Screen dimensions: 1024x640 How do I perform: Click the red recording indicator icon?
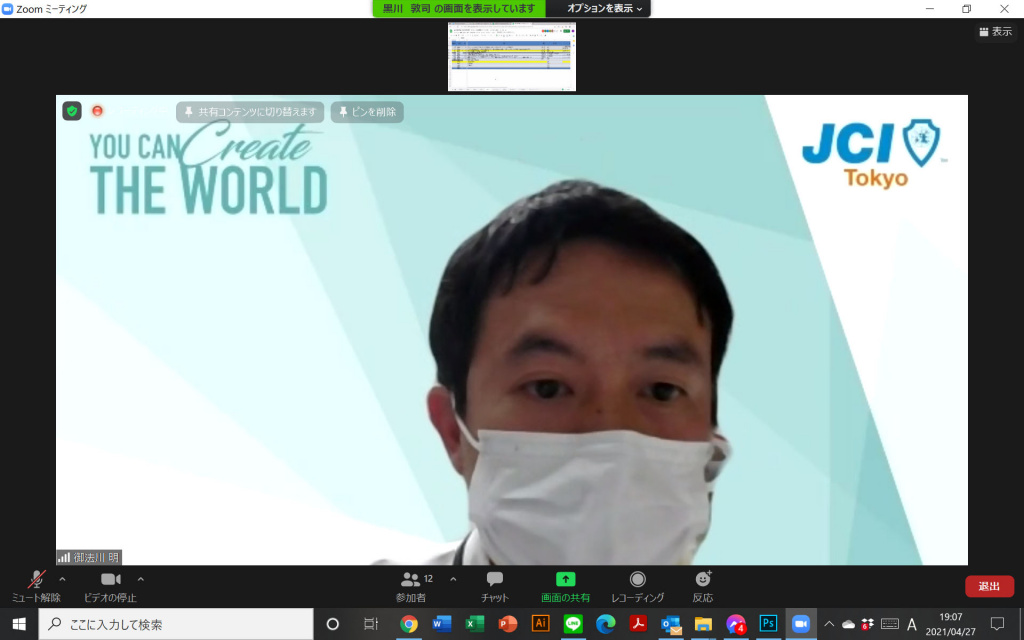click(98, 111)
